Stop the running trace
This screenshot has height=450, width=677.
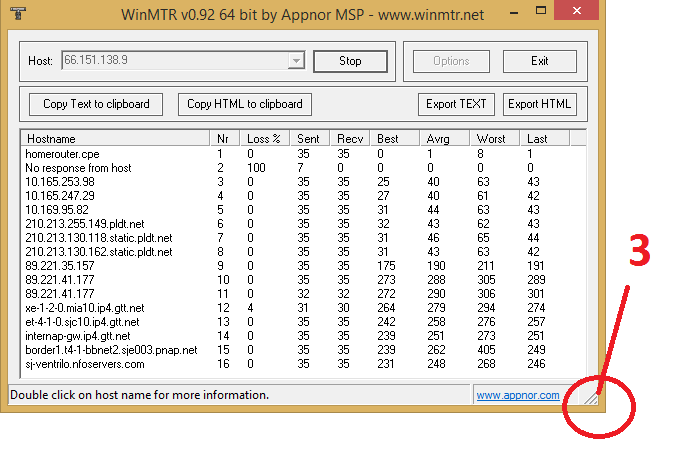coord(350,61)
